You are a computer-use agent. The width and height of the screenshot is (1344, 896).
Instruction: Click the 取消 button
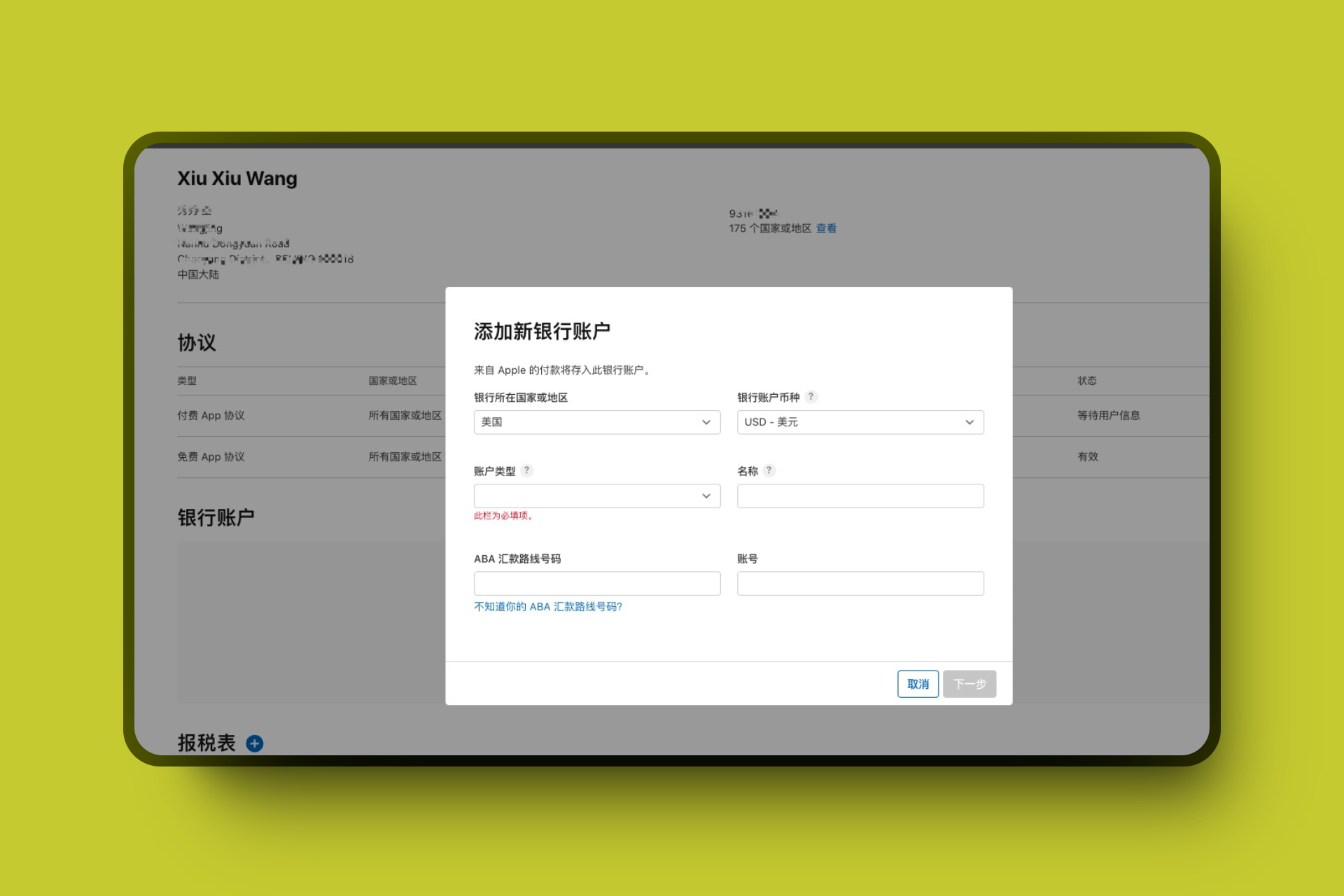(x=918, y=684)
